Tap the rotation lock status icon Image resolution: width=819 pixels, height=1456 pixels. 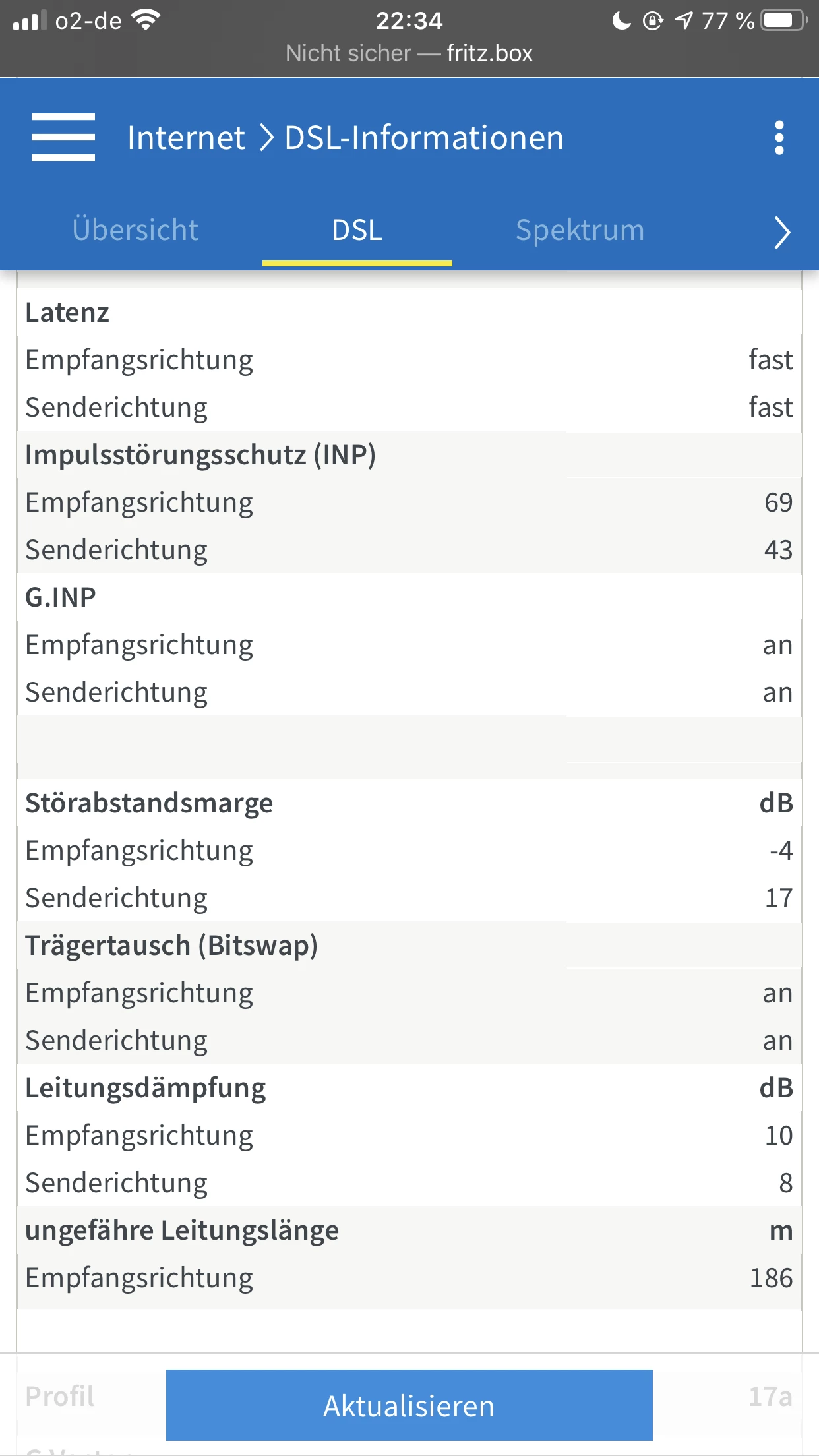[652, 21]
